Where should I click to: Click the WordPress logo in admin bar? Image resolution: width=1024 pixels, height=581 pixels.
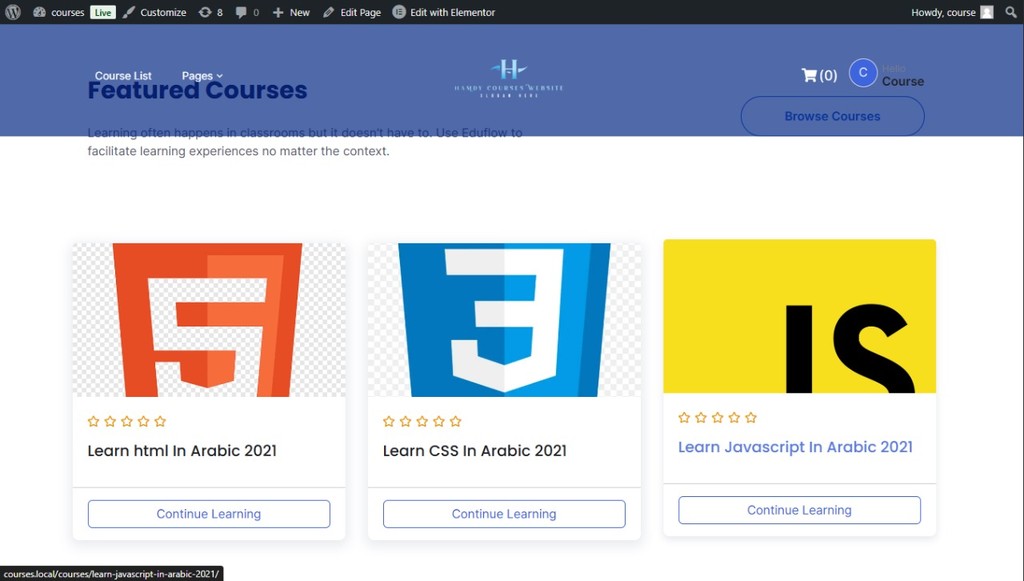coord(13,12)
